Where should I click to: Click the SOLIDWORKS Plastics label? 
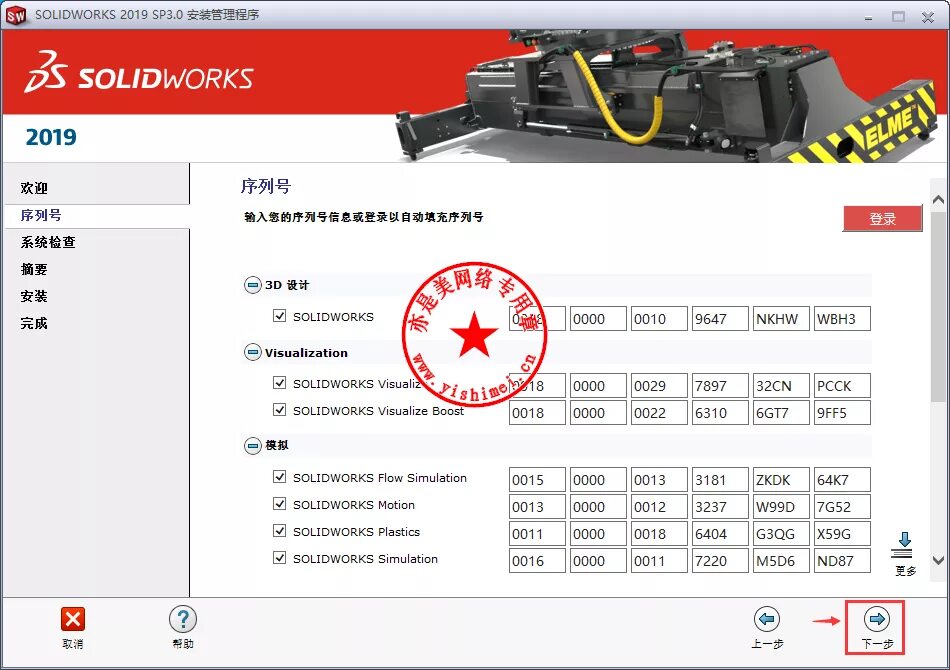tap(356, 531)
